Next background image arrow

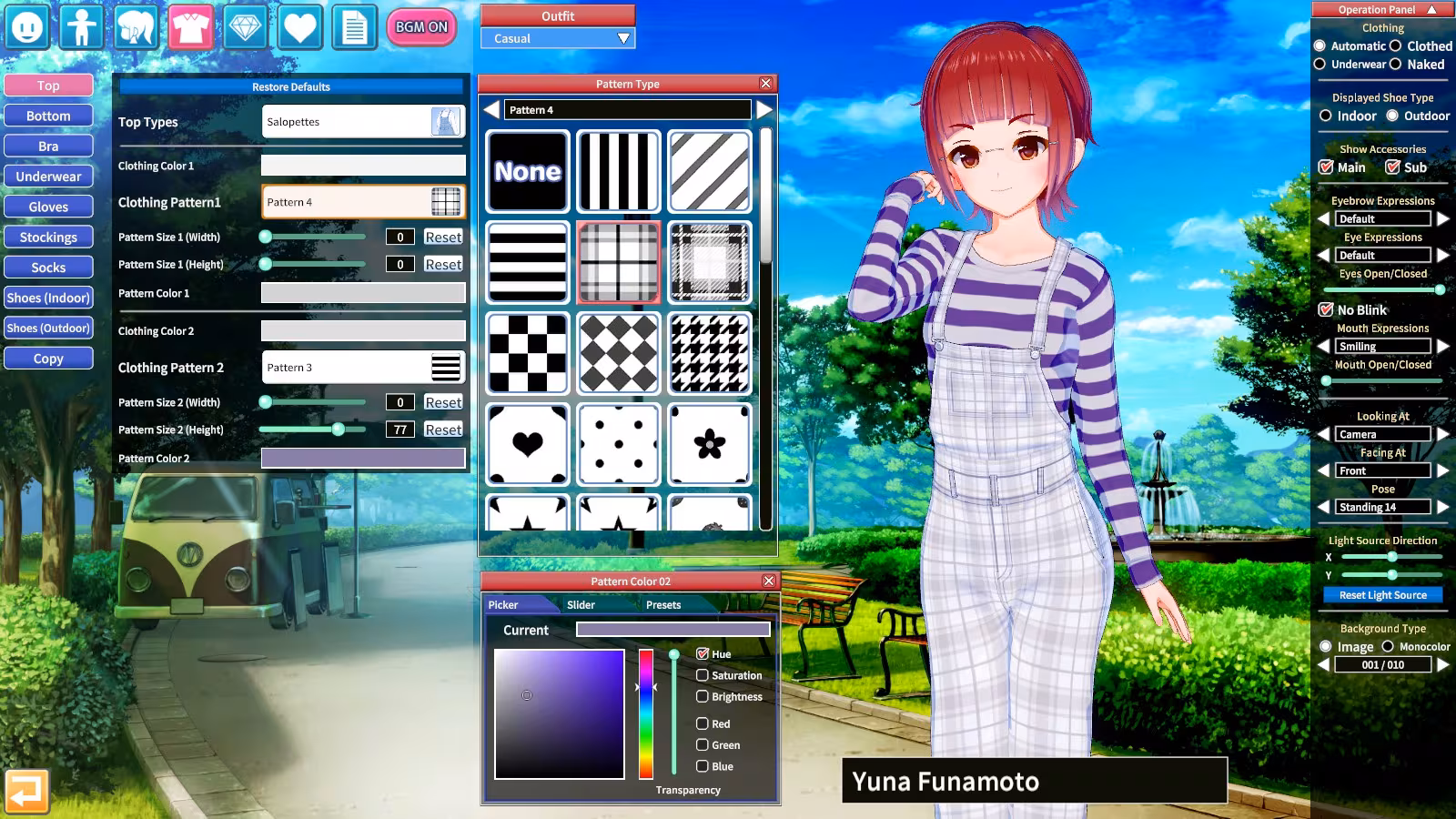click(x=1442, y=664)
